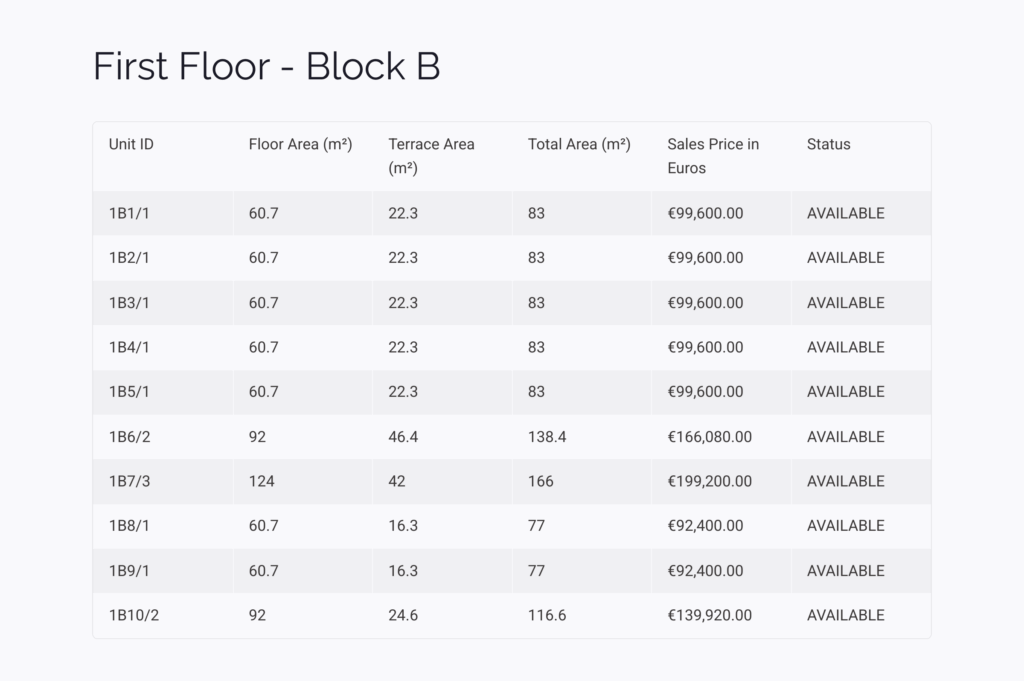The image size is (1024, 681).
Task: Click the Sales Price in Euros header
Action: tap(713, 156)
